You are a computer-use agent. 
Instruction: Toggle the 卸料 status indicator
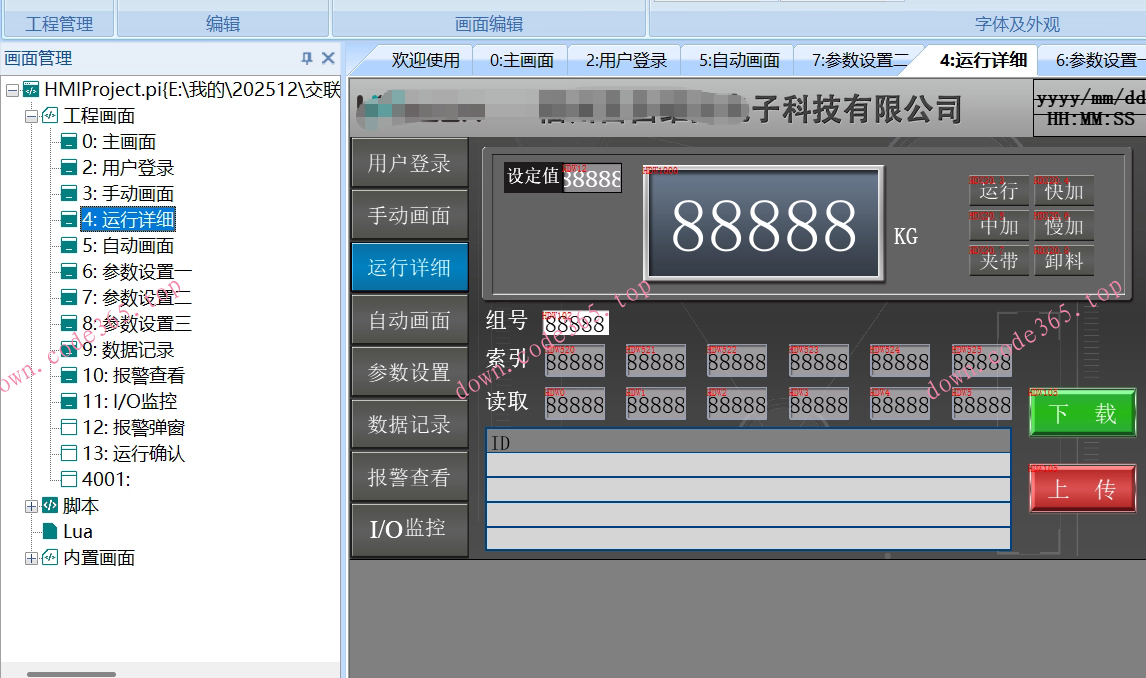click(x=1064, y=261)
